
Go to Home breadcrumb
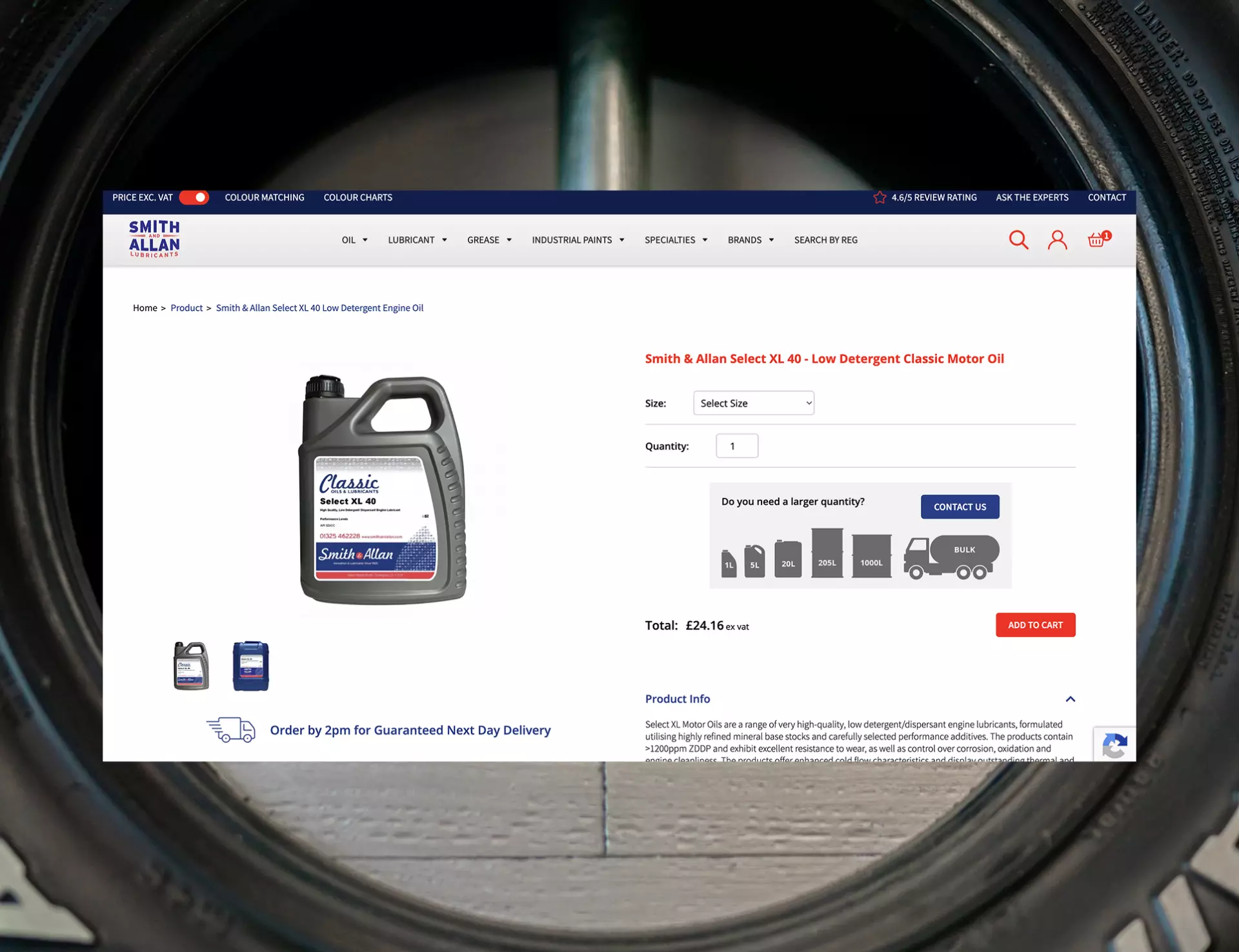[145, 308]
